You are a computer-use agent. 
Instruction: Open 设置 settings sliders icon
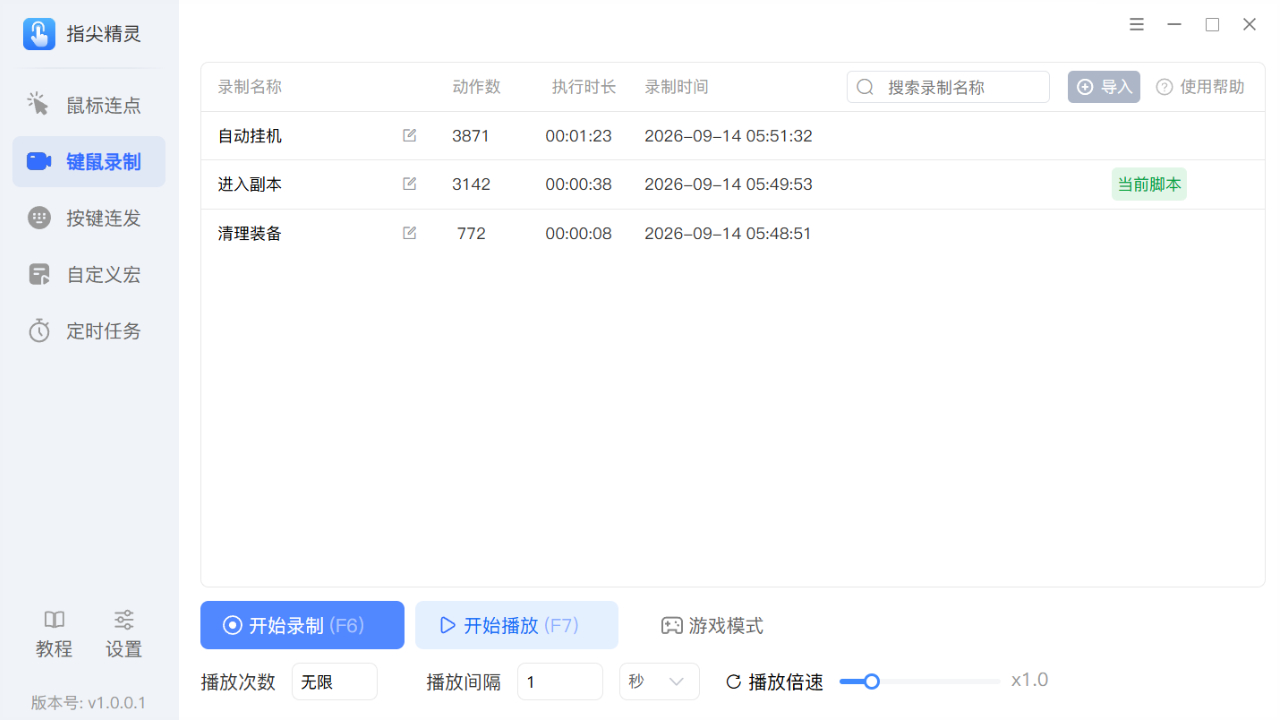click(124, 620)
